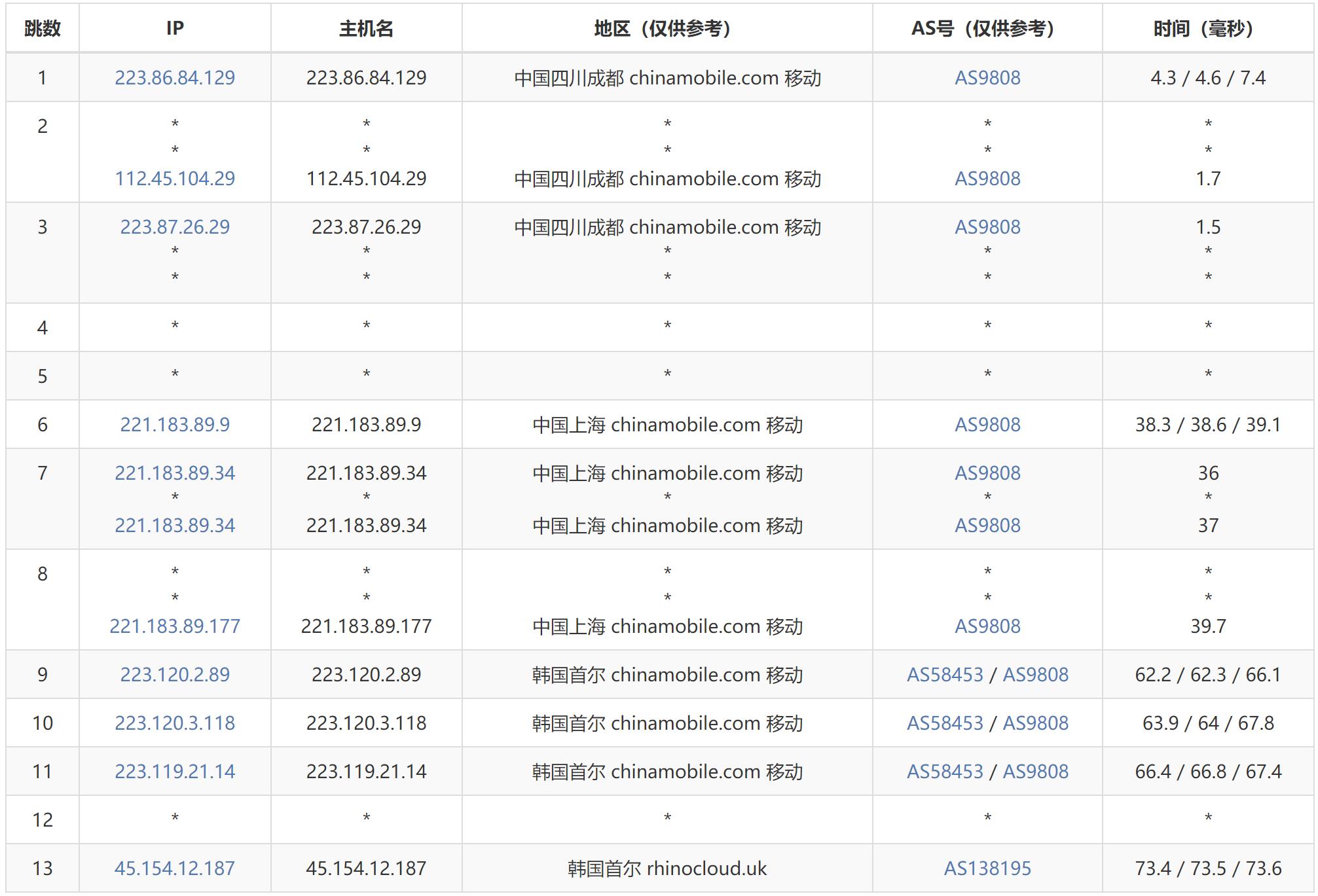Click timing value 73.4 / 73.5 / 73.6
The image size is (1318, 896).
[1208, 869]
